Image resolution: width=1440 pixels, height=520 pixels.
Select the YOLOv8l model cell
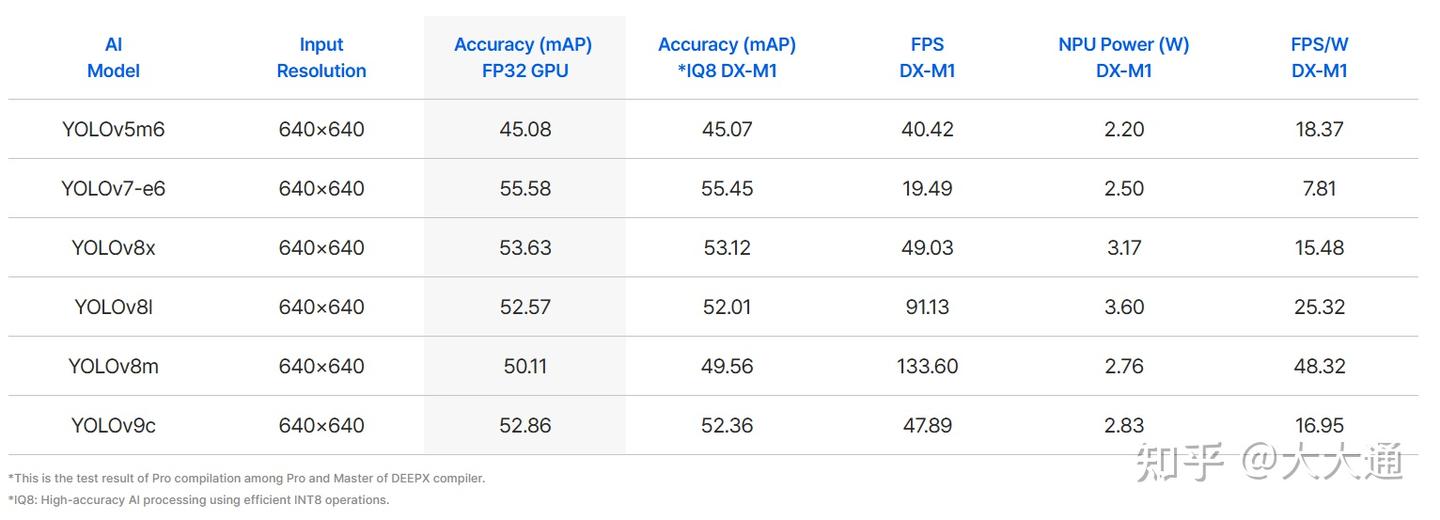pos(113,307)
